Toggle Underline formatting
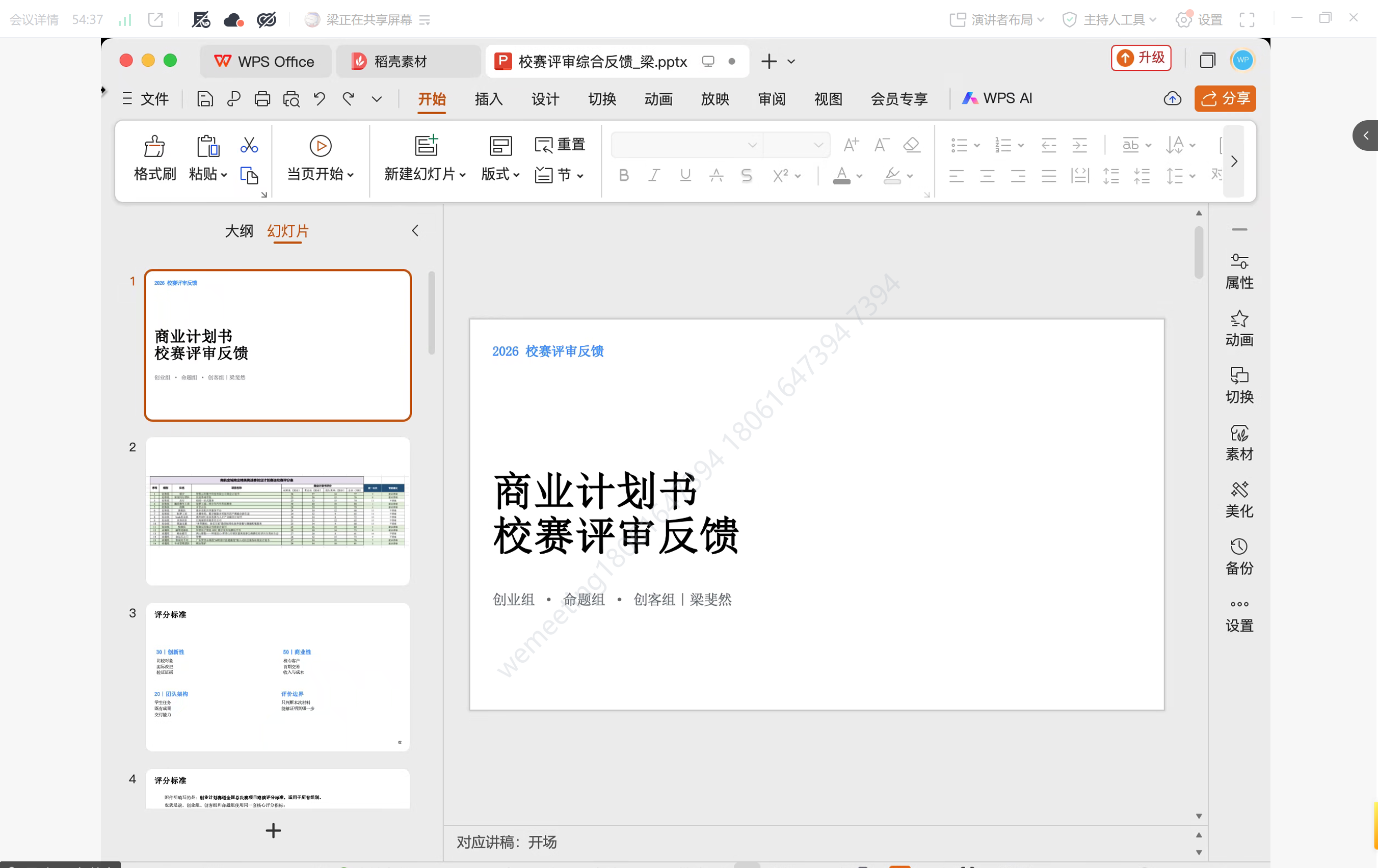The height and width of the screenshot is (868, 1378). (x=685, y=176)
